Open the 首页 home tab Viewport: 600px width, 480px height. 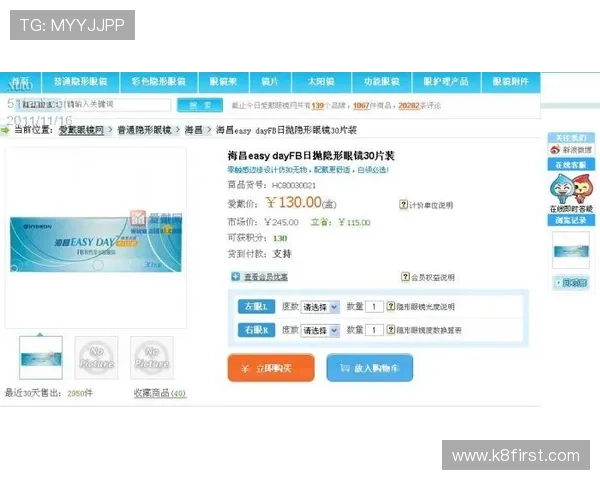coord(21,82)
